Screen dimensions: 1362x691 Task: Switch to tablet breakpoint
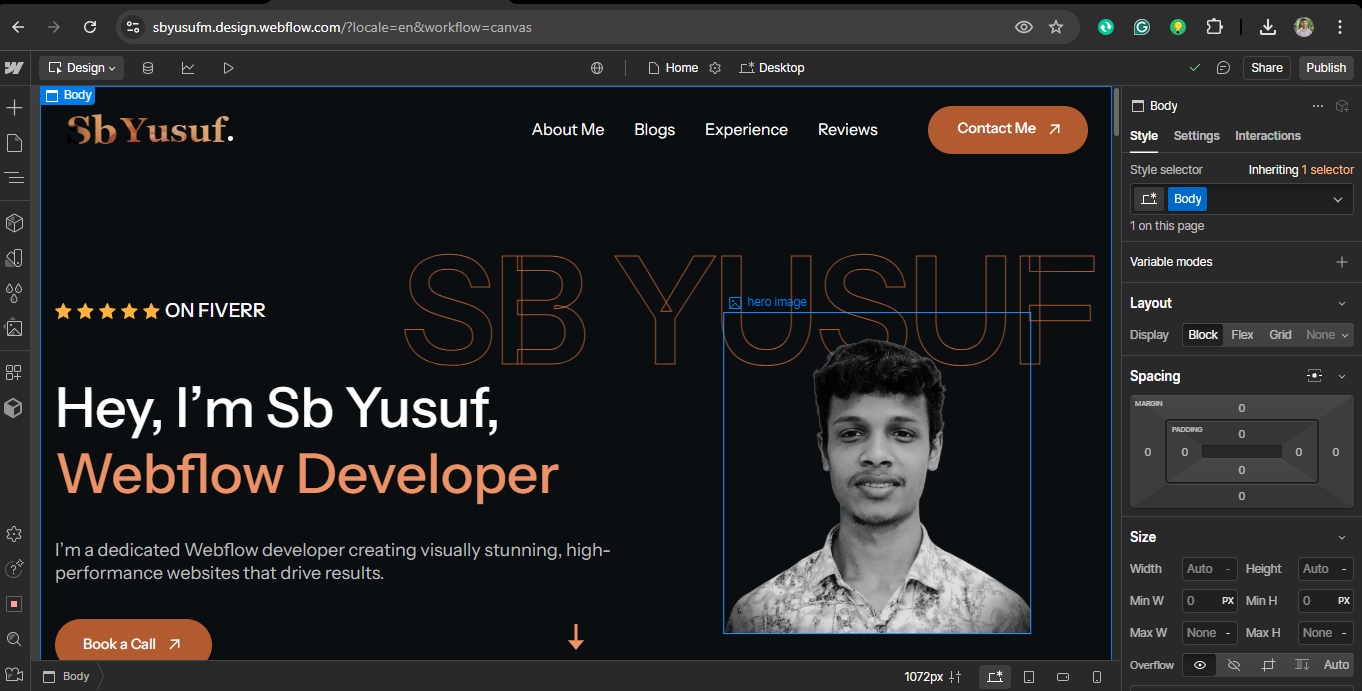pyautogui.click(x=1029, y=677)
